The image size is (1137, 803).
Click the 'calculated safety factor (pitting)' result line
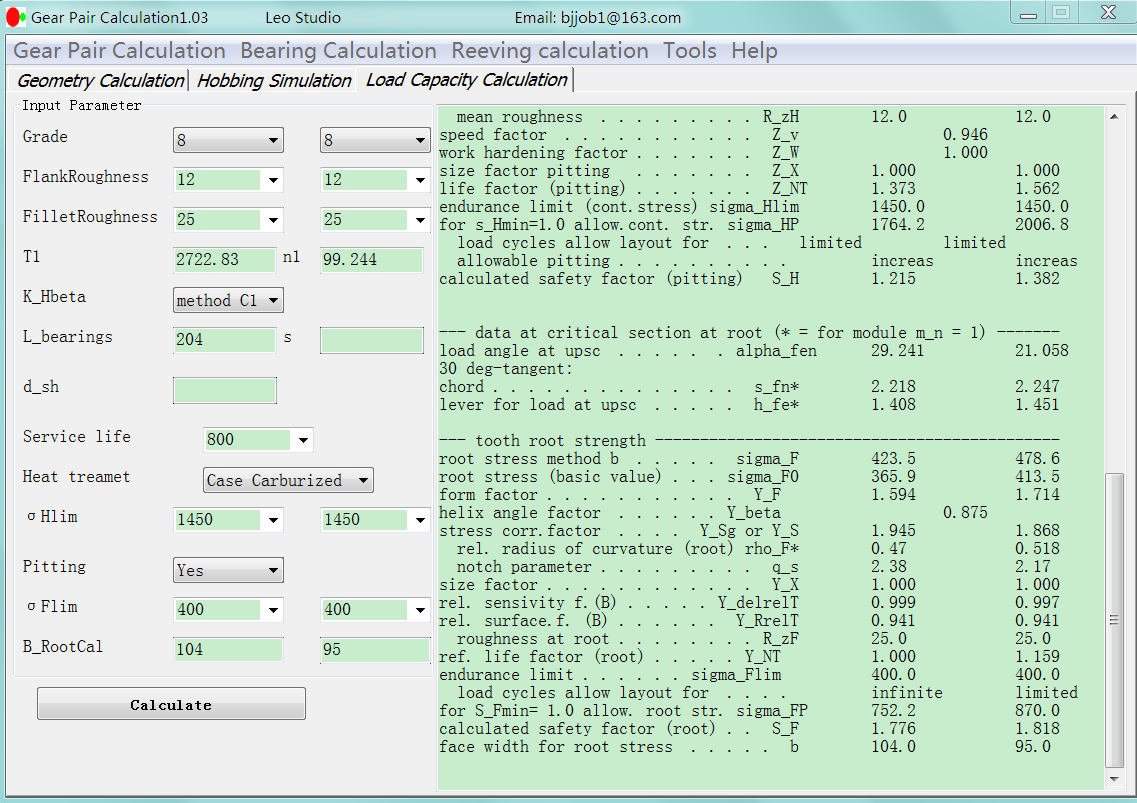(x=750, y=279)
